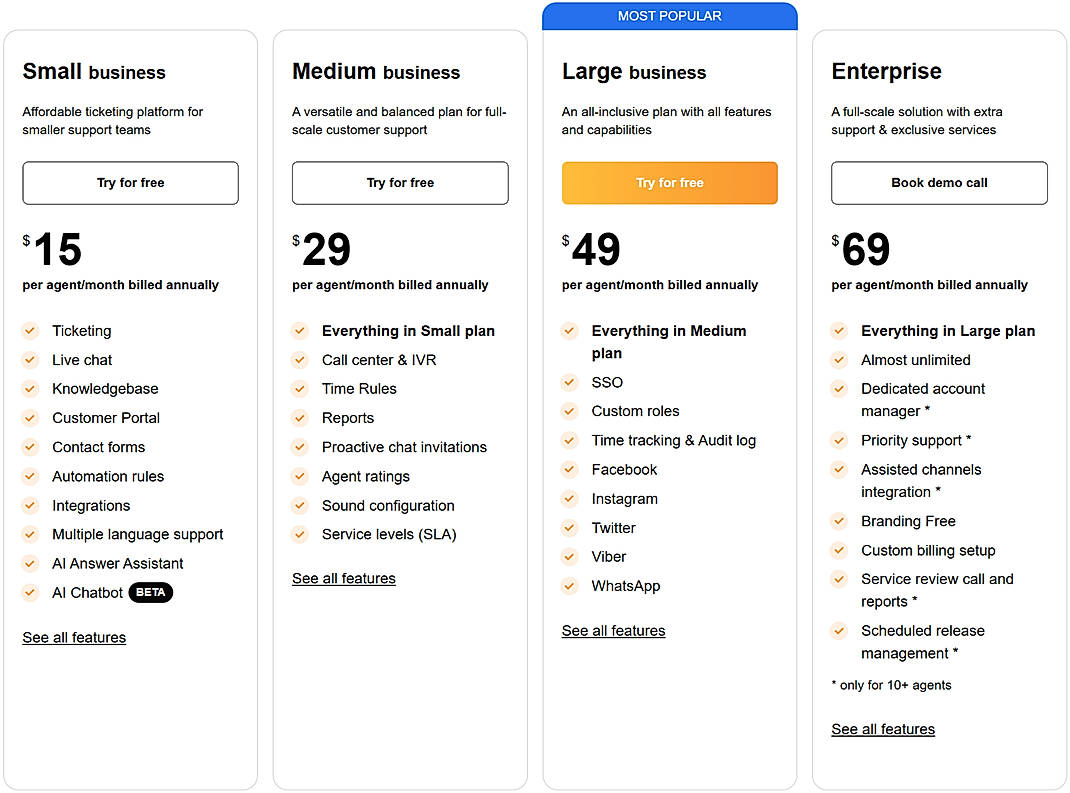Screen dimensions: 1070x793
Task: Click checkmark icon beside Ticketing feature
Action: (31, 330)
